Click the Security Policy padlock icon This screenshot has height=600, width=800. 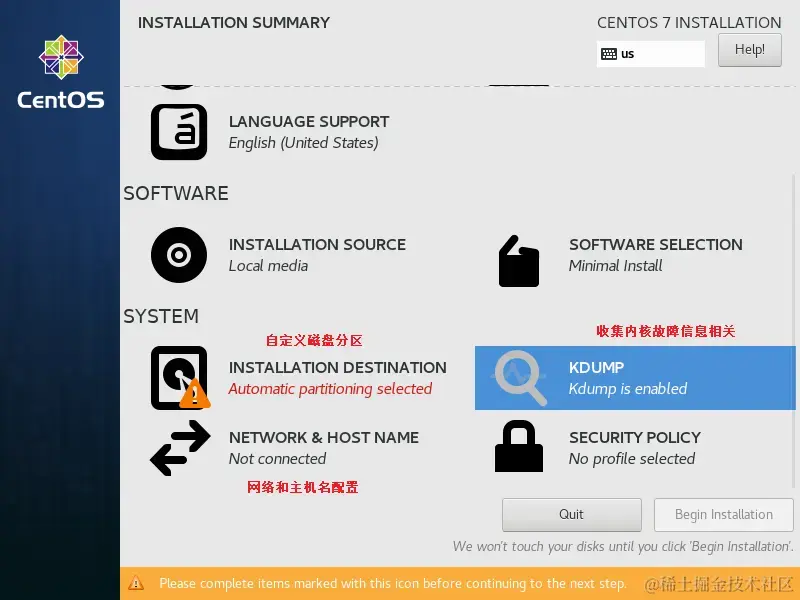tap(519, 446)
